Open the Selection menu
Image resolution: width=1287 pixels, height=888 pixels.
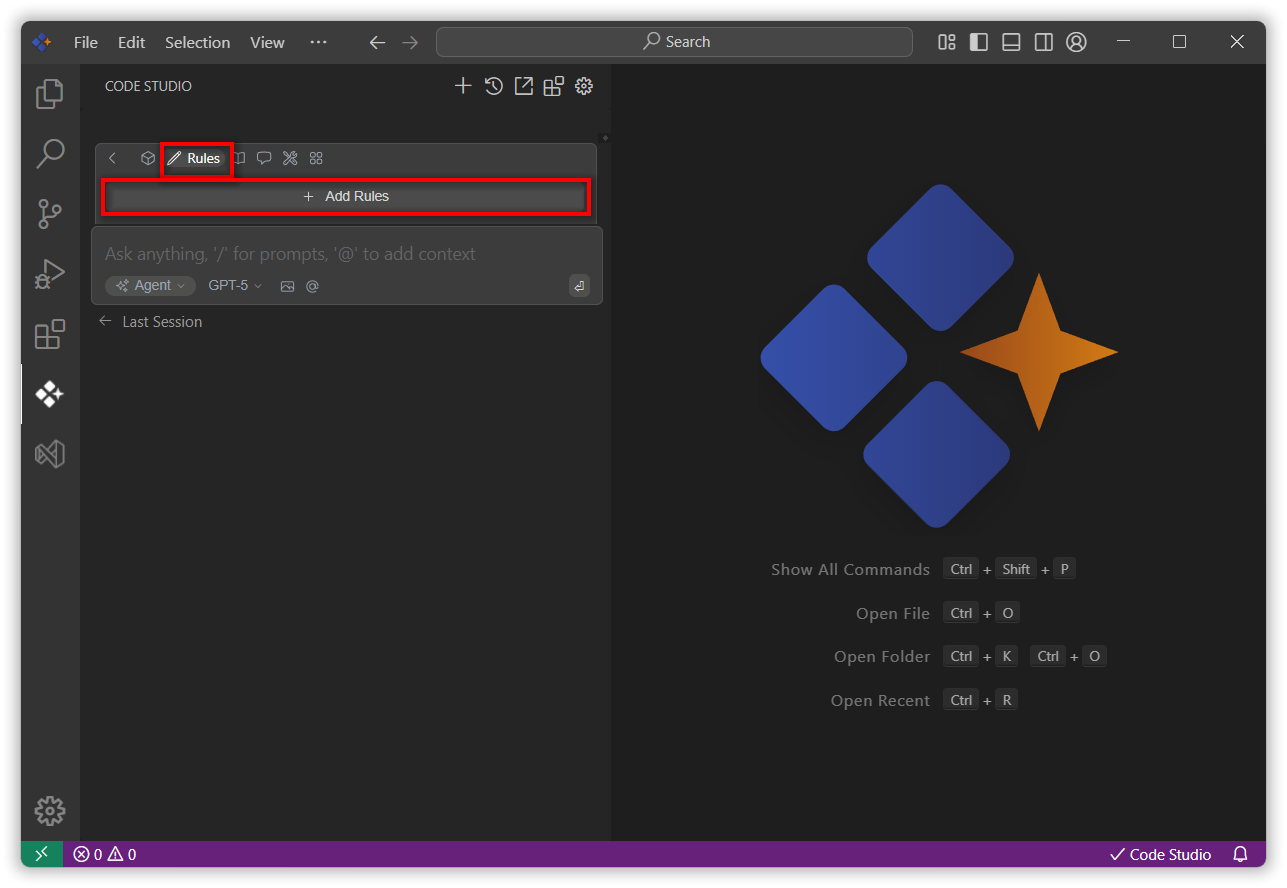[197, 42]
